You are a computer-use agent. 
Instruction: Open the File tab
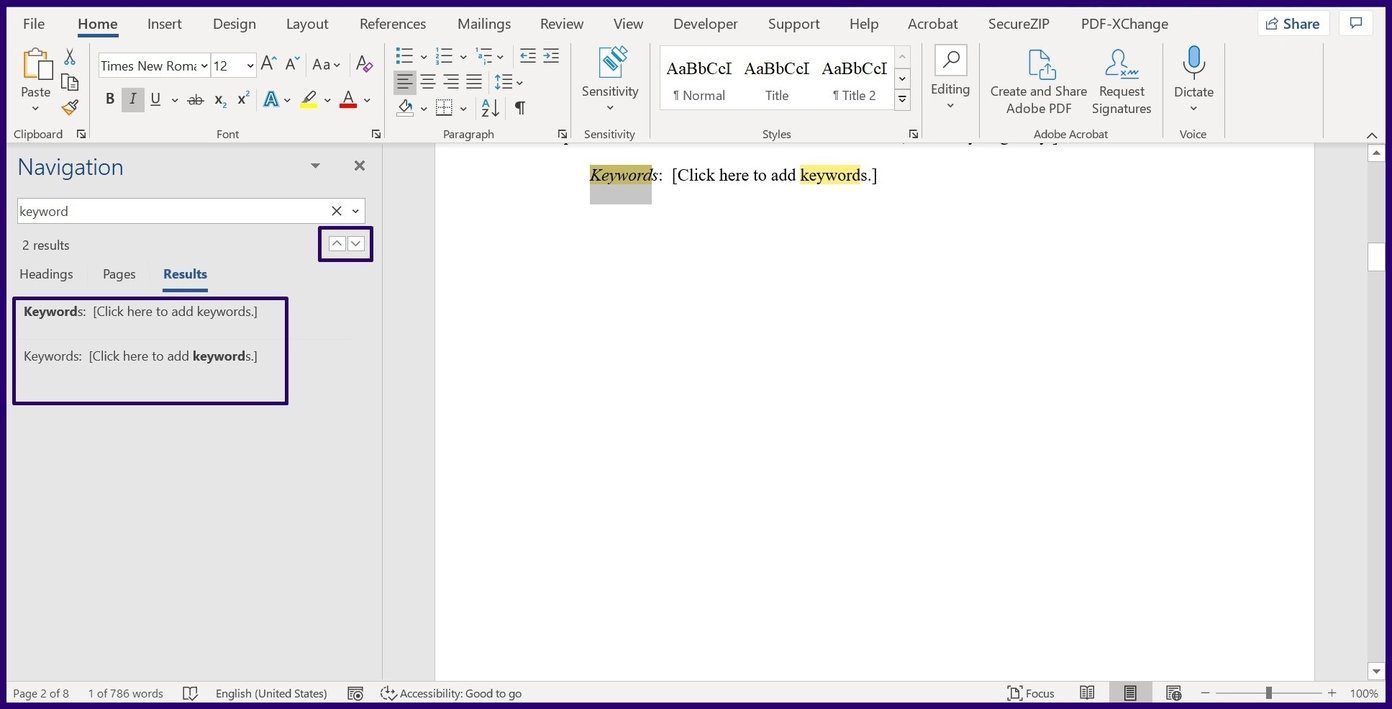pyautogui.click(x=33, y=23)
